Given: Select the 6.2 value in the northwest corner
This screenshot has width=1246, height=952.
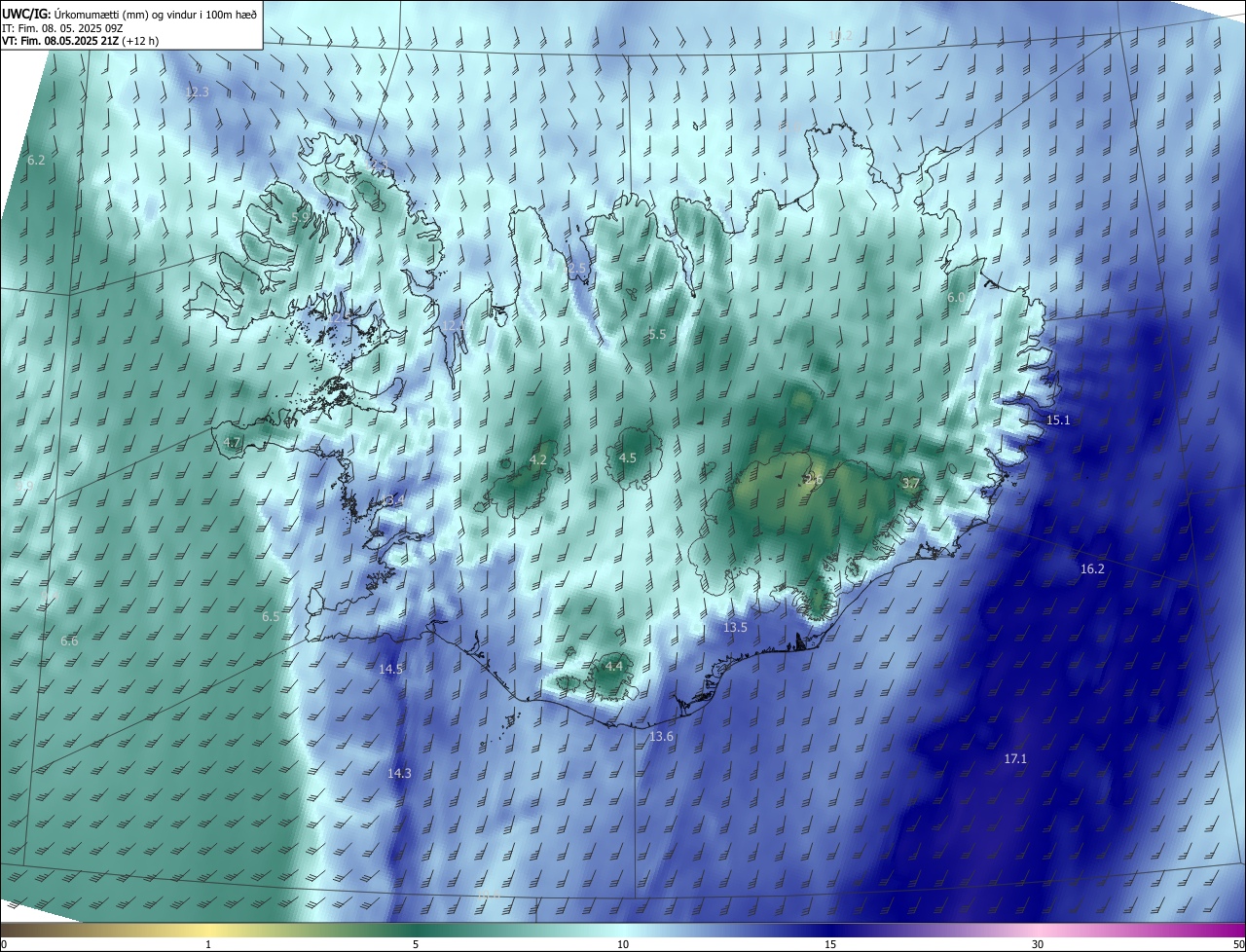Looking at the screenshot, I should (x=36, y=160).
